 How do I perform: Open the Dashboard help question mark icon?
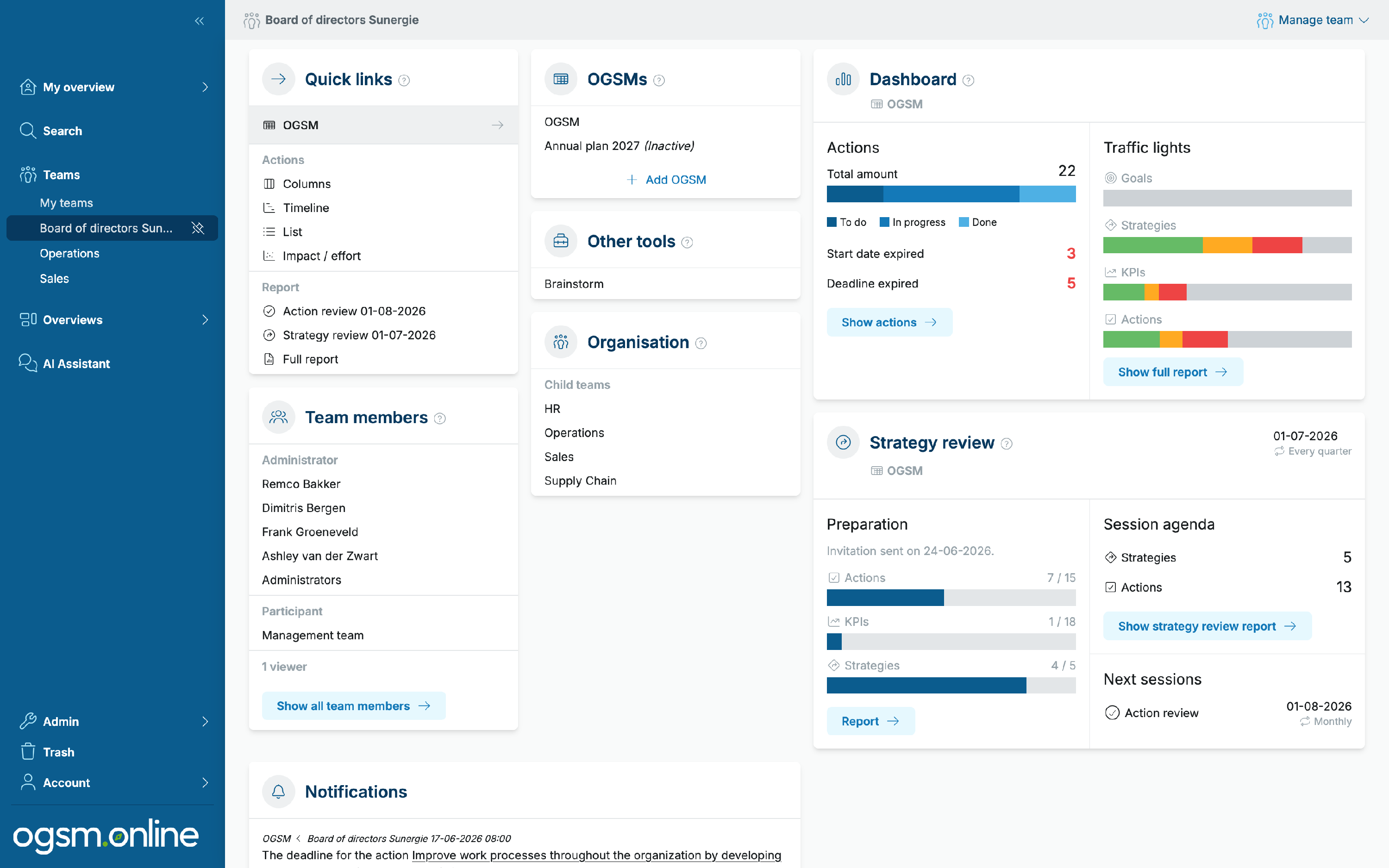click(x=968, y=81)
